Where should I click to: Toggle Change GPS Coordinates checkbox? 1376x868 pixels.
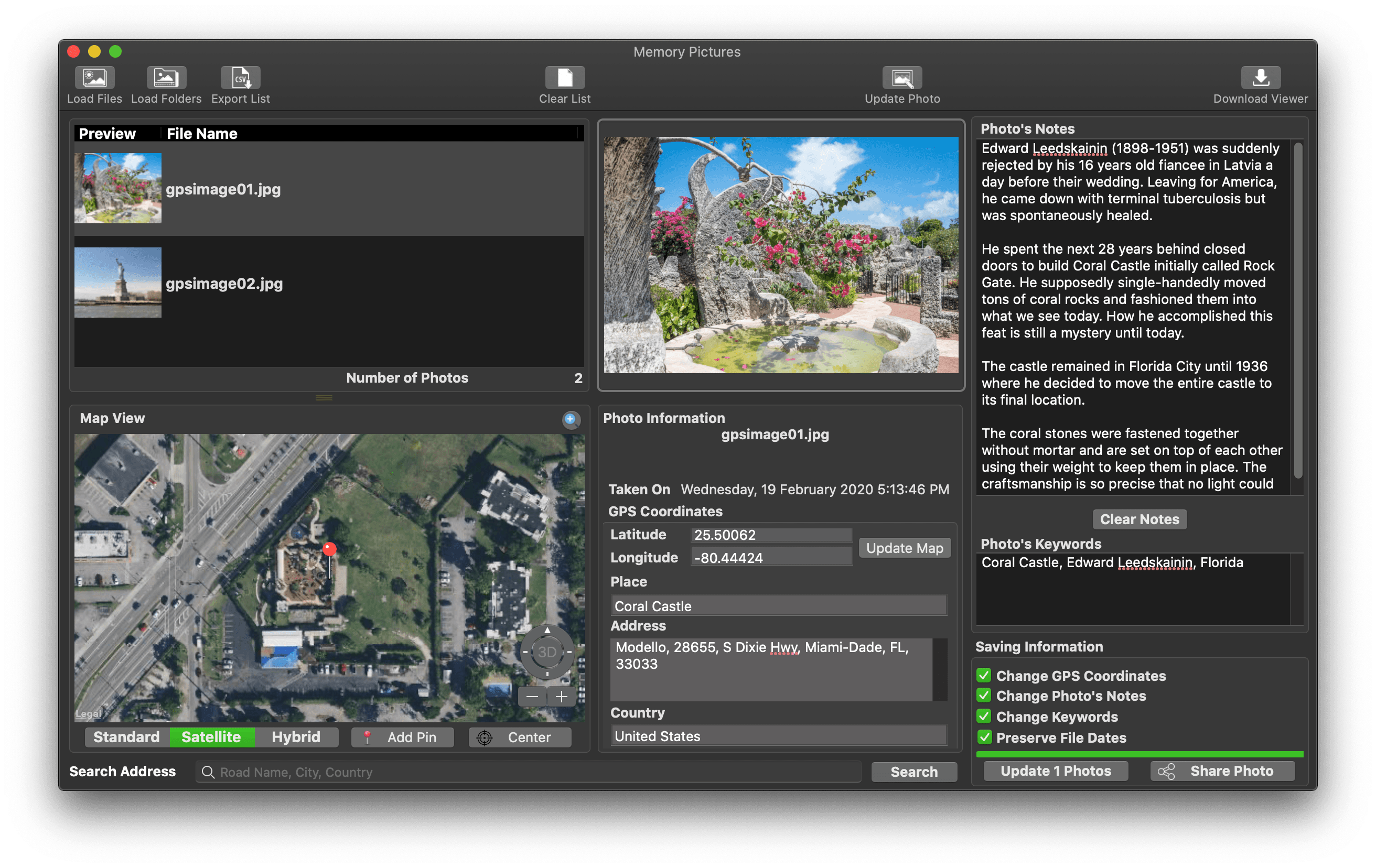tap(983, 676)
